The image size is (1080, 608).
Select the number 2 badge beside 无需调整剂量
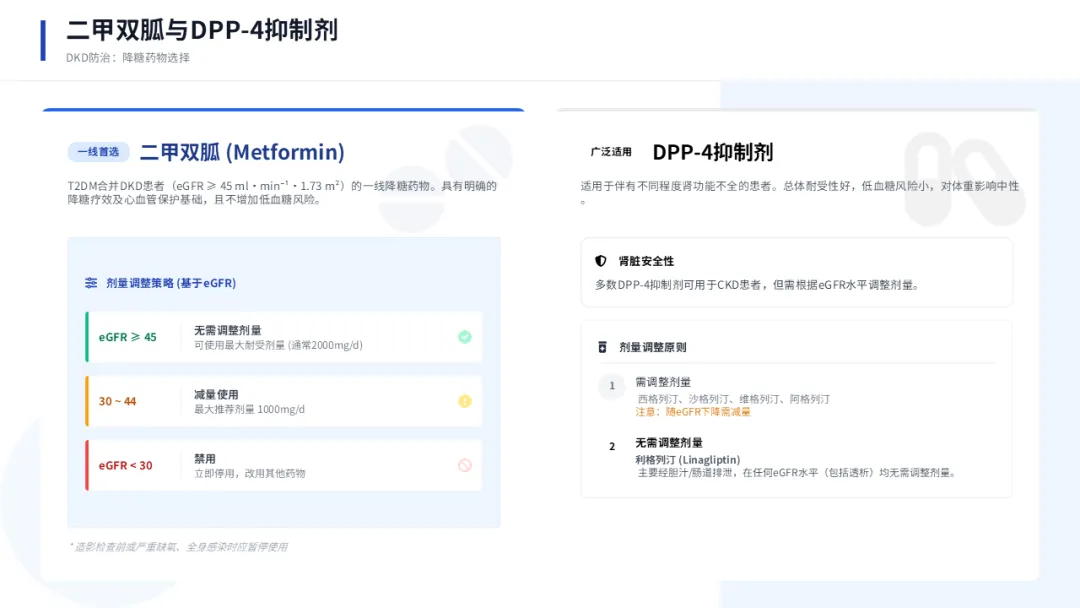coord(612,447)
